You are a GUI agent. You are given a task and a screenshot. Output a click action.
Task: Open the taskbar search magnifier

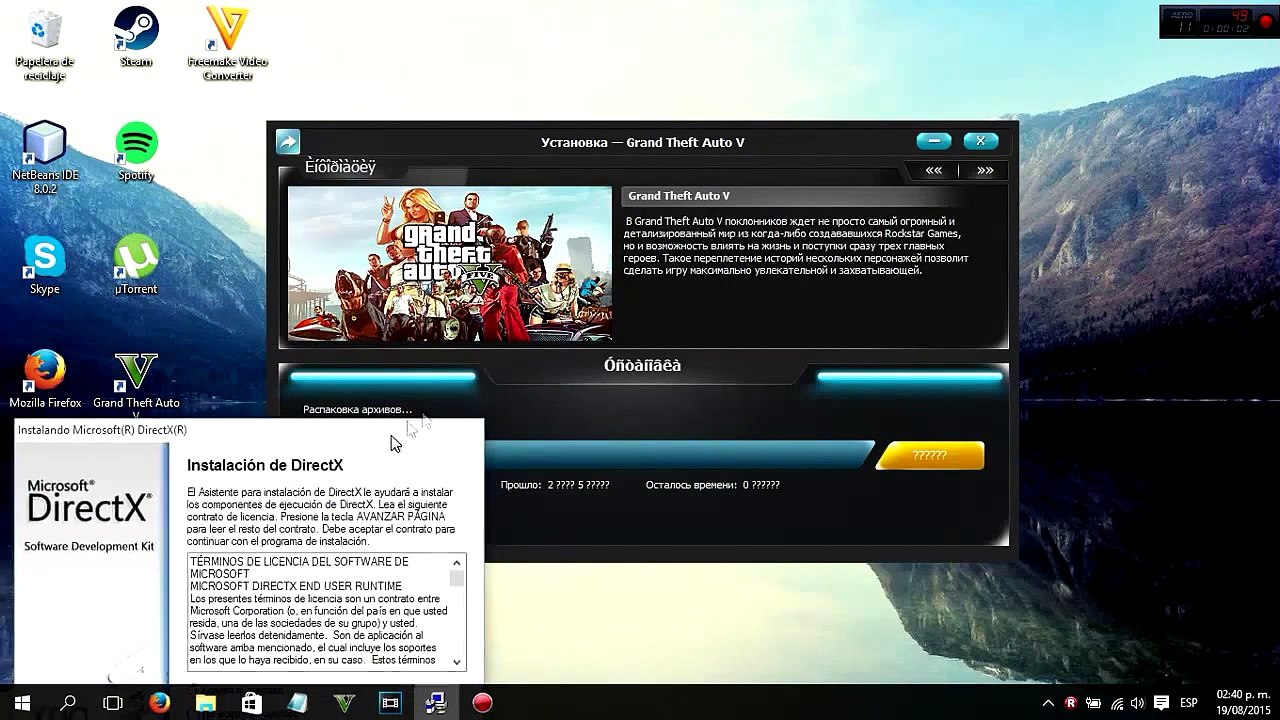(68, 703)
